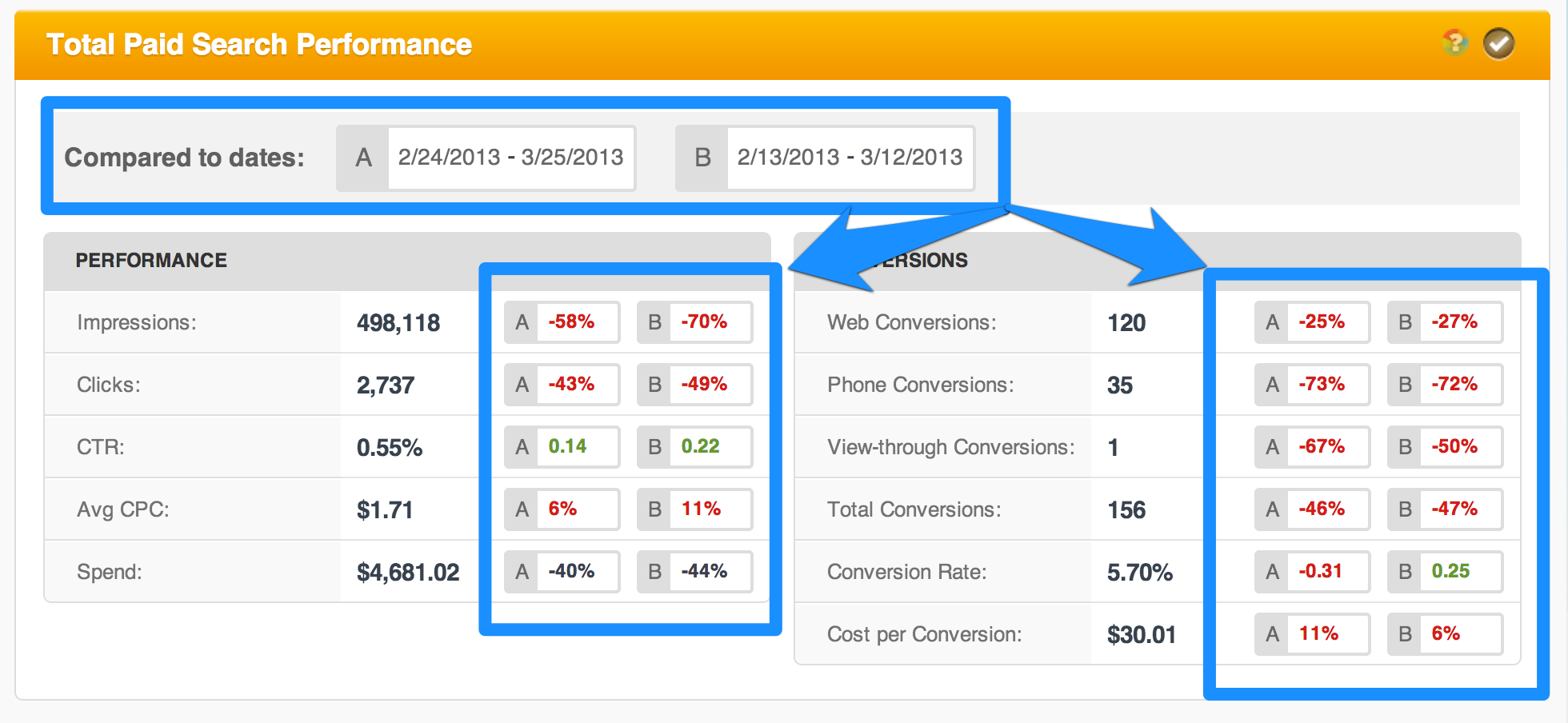Click the Impressions value 498,118
Image resolution: width=1568 pixels, height=723 pixels.
398,323
